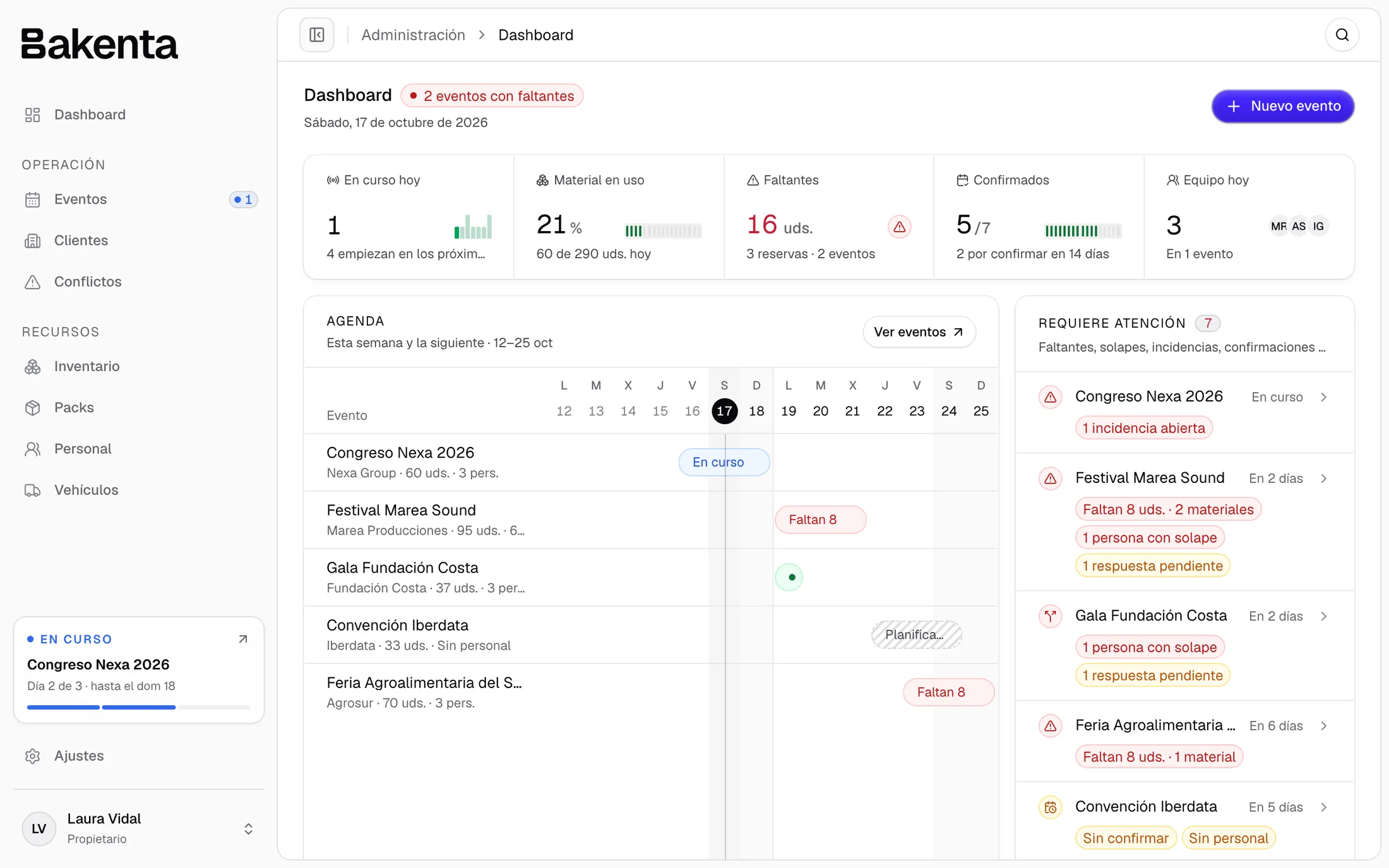Click the IG team avatar

[x=1318, y=226]
